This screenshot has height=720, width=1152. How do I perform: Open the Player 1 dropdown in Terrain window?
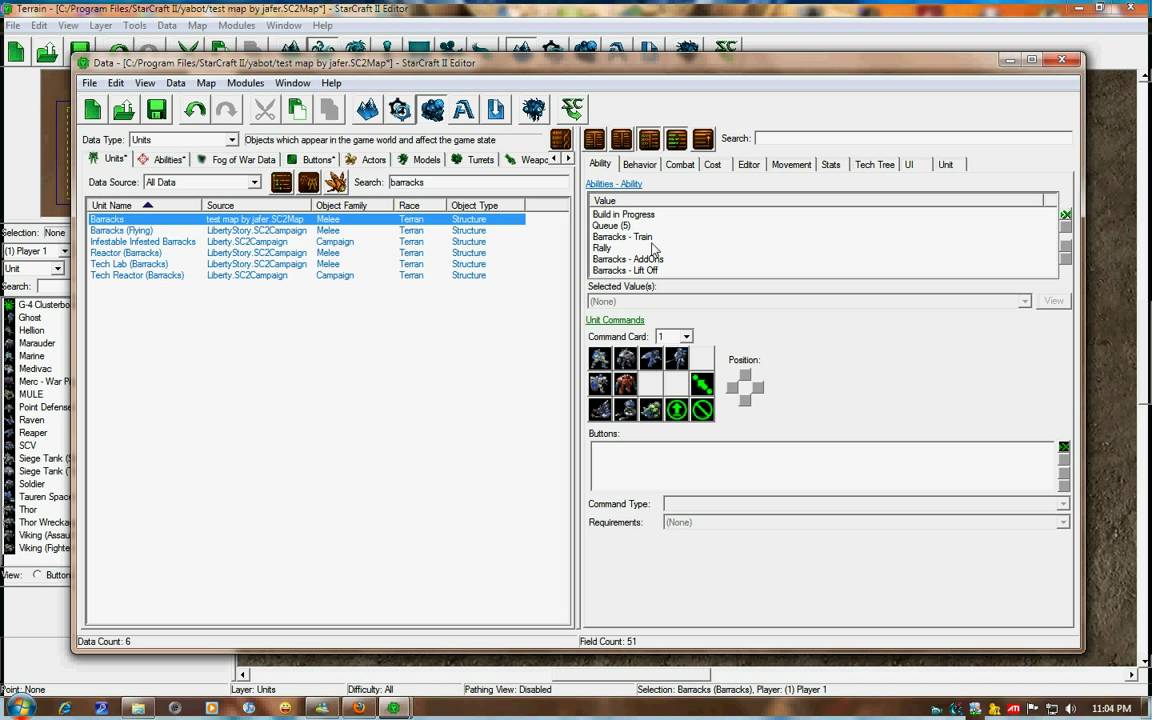[x=36, y=251]
